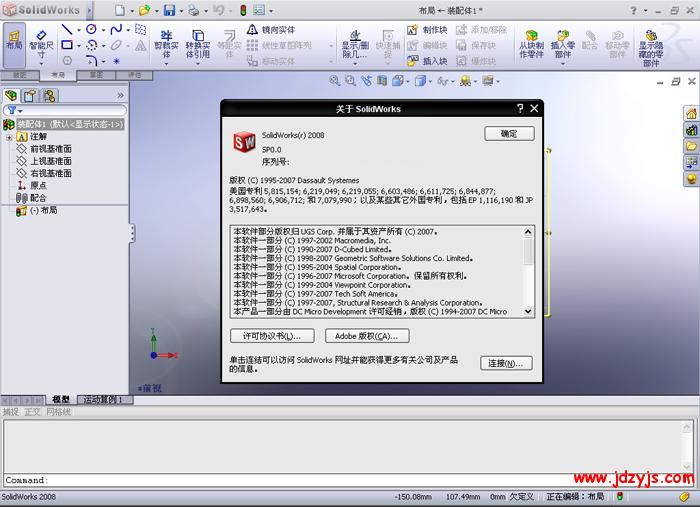This screenshot has height=507, width=700.
Task: Click the Zoom to Area magnifier icon
Action: (x=350, y=81)
